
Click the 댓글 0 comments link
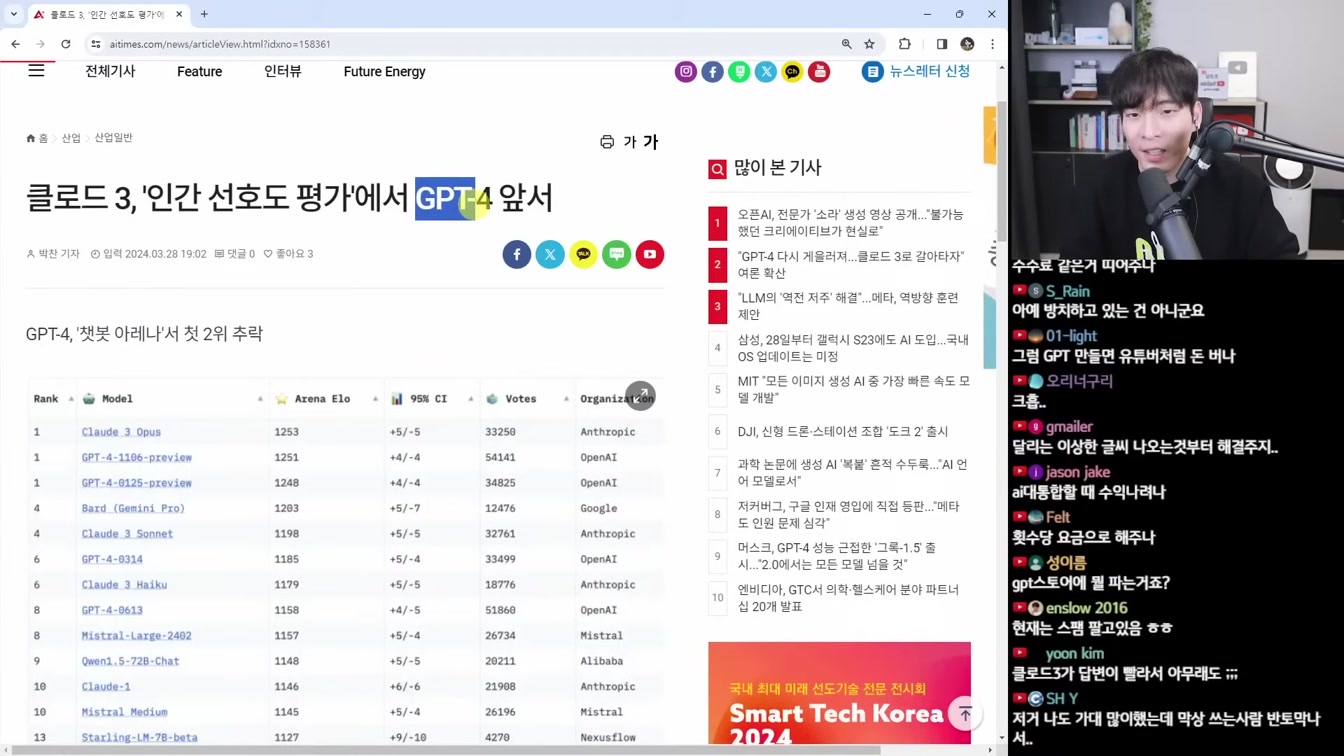pos(235,254)
